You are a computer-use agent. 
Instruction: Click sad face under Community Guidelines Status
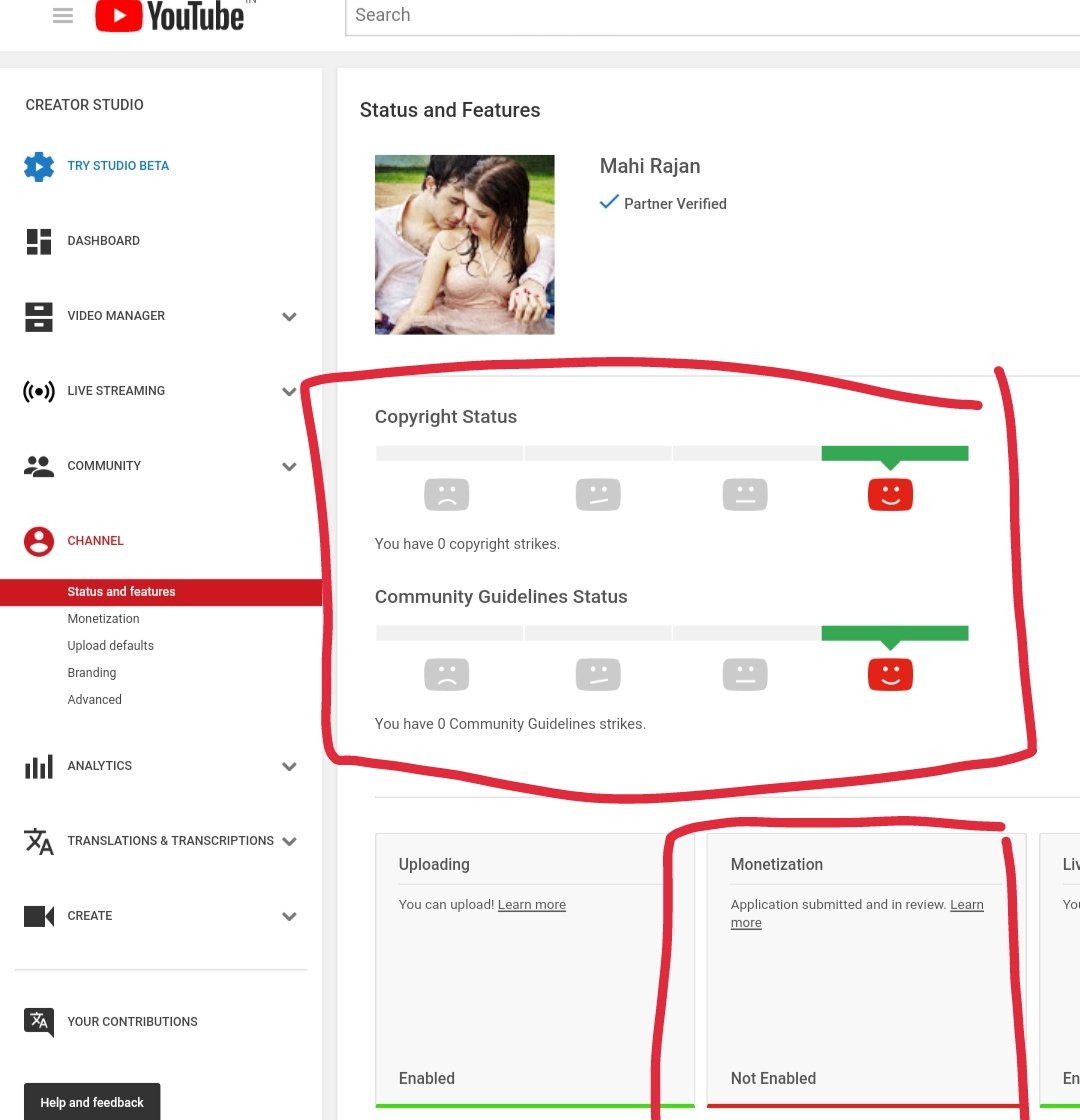pyautogui.click(x=446, y=674)
